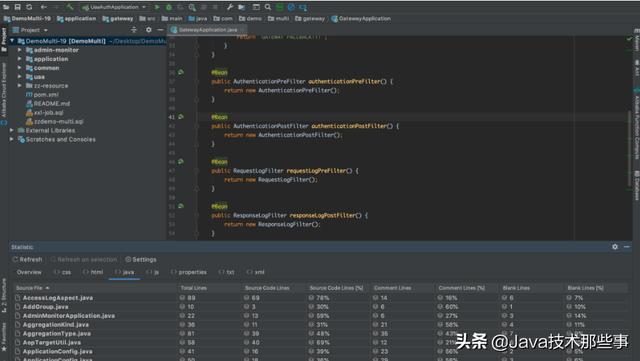Click the window layout icon in toolbar
Screen dimensions: 640x361
[x=256, y=7]
